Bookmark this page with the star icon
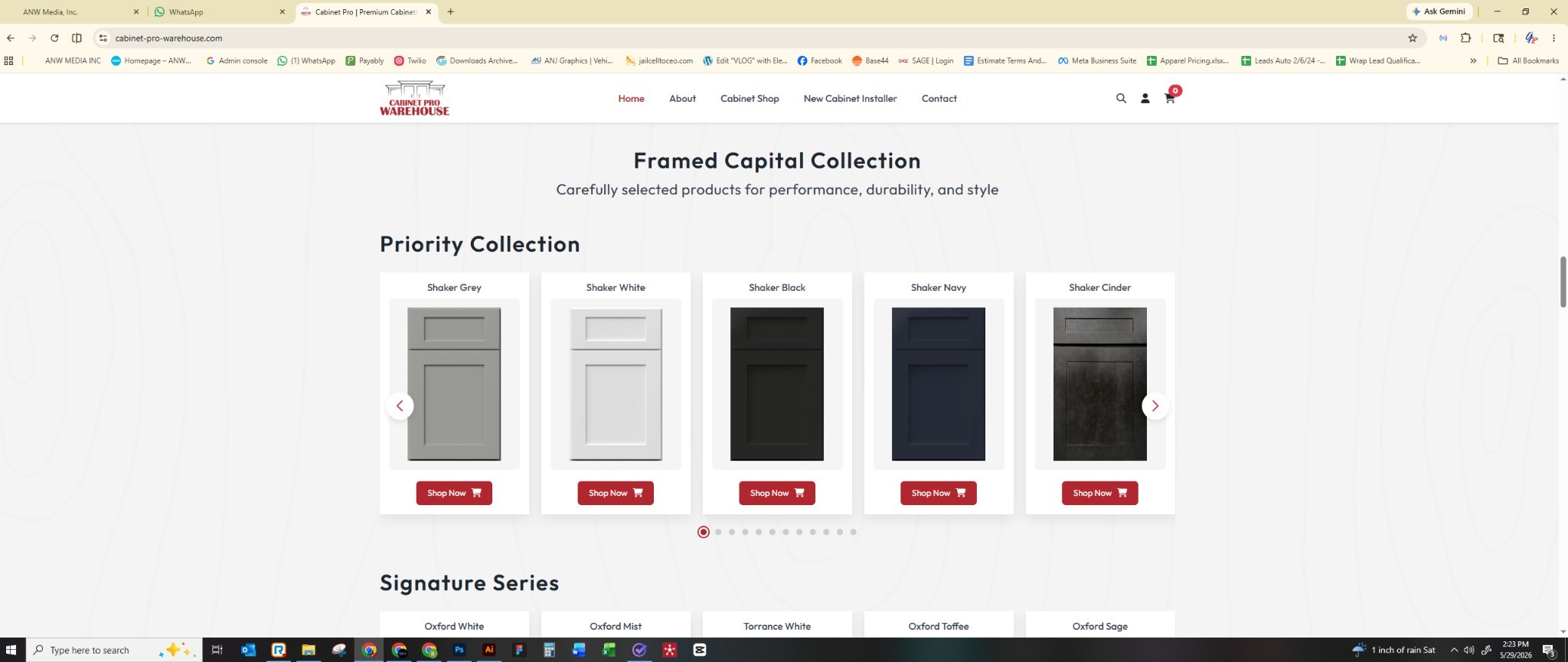The height and width of the screenshot is (662, 1568). tap(1413, 38)
